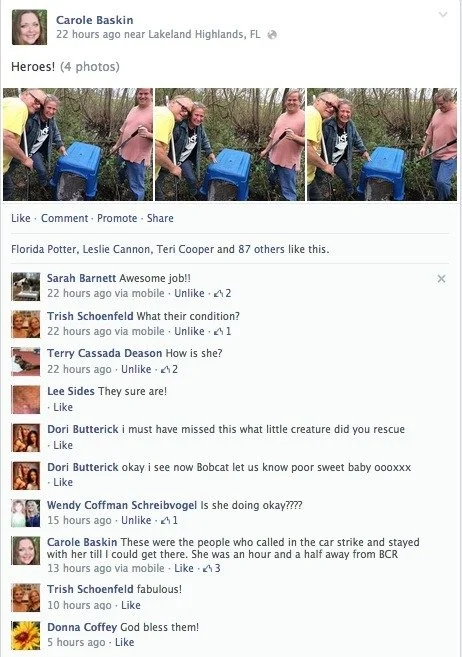Like Donna Coffey's 'God bless them!' comment
Viewport: 462px width, 657px height.
(x=124, y=642)
